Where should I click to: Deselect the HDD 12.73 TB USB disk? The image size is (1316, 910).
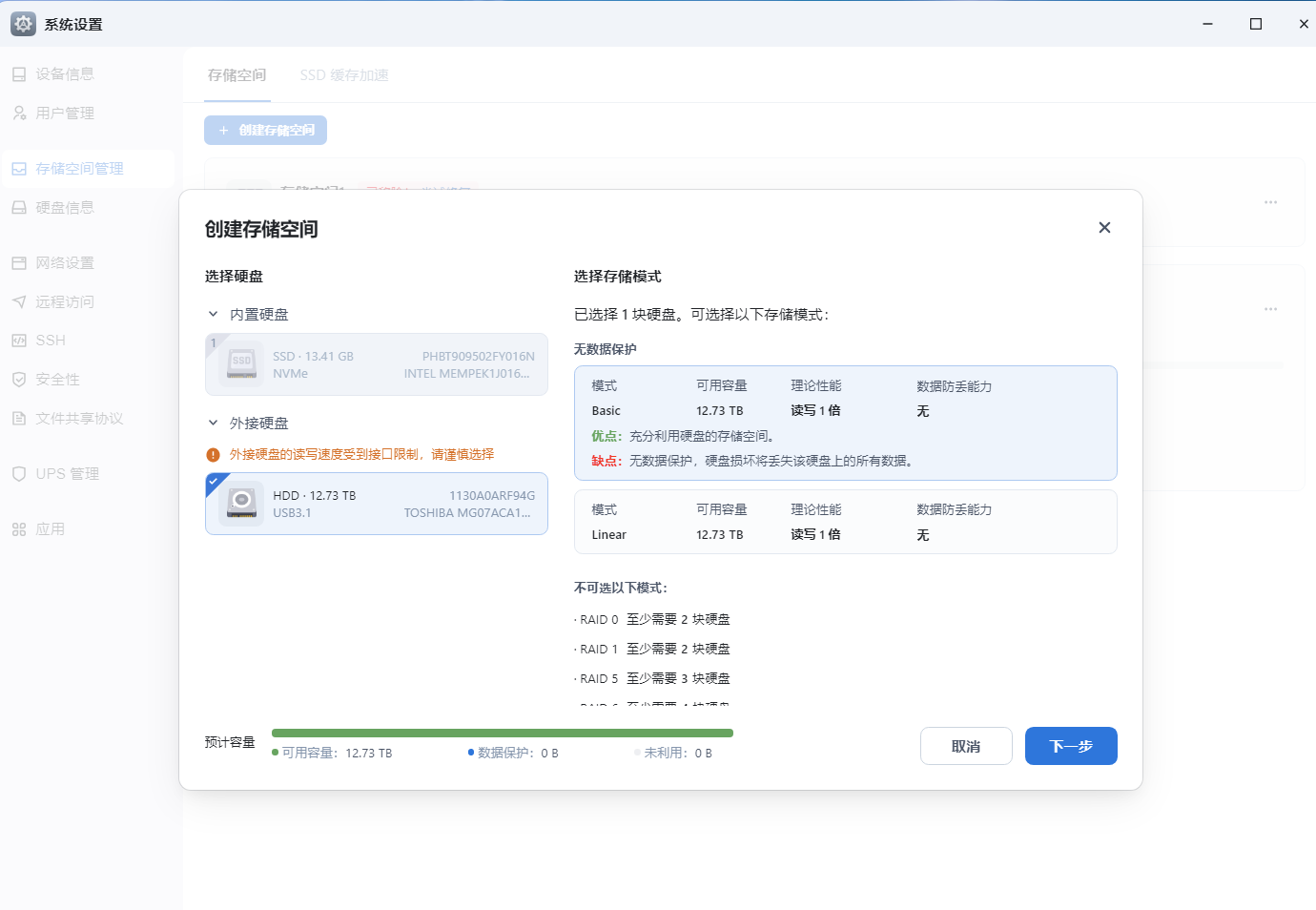[x=377, y=504]
